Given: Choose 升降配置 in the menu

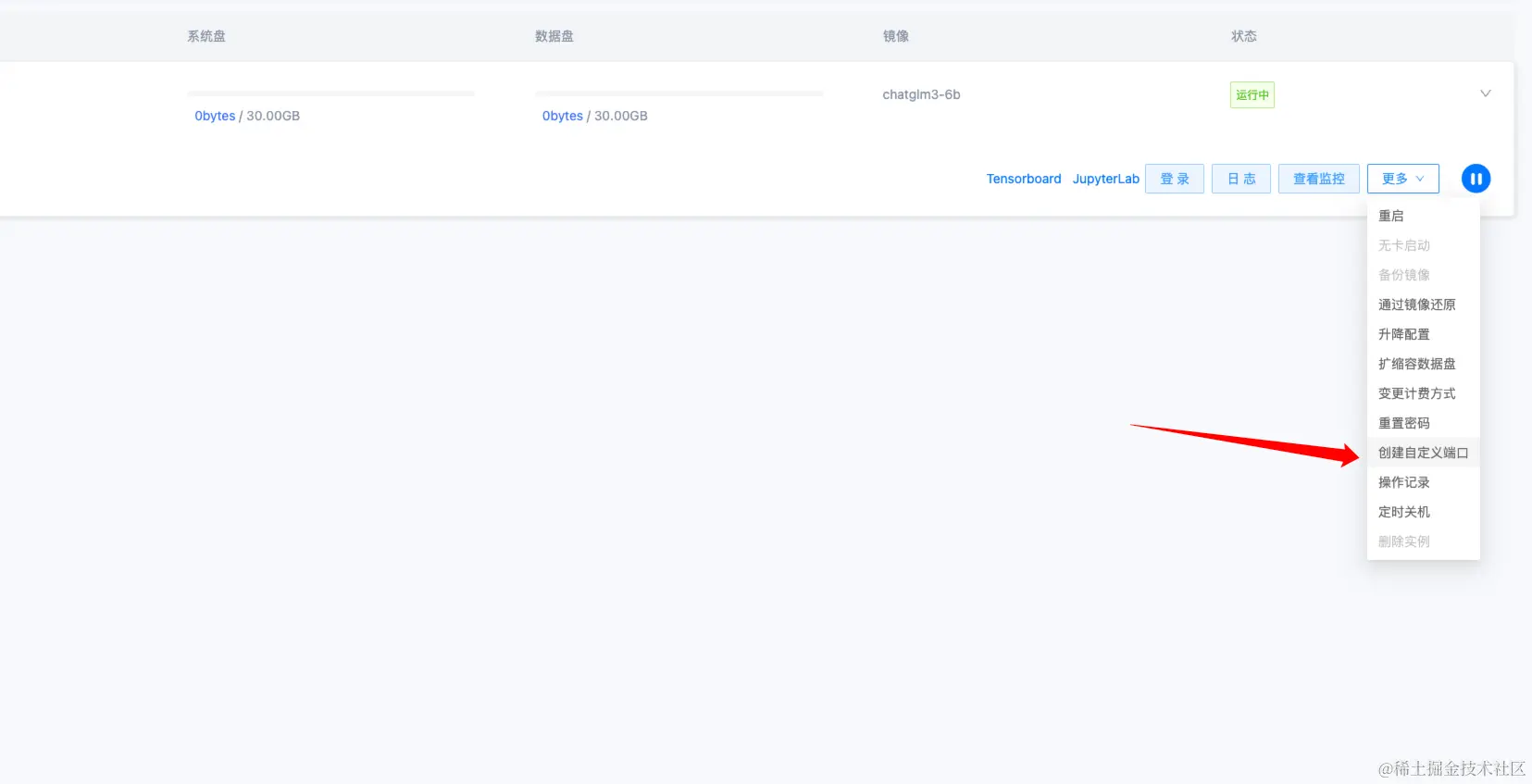Looking at the screenshot, I should click(1424, 334).
